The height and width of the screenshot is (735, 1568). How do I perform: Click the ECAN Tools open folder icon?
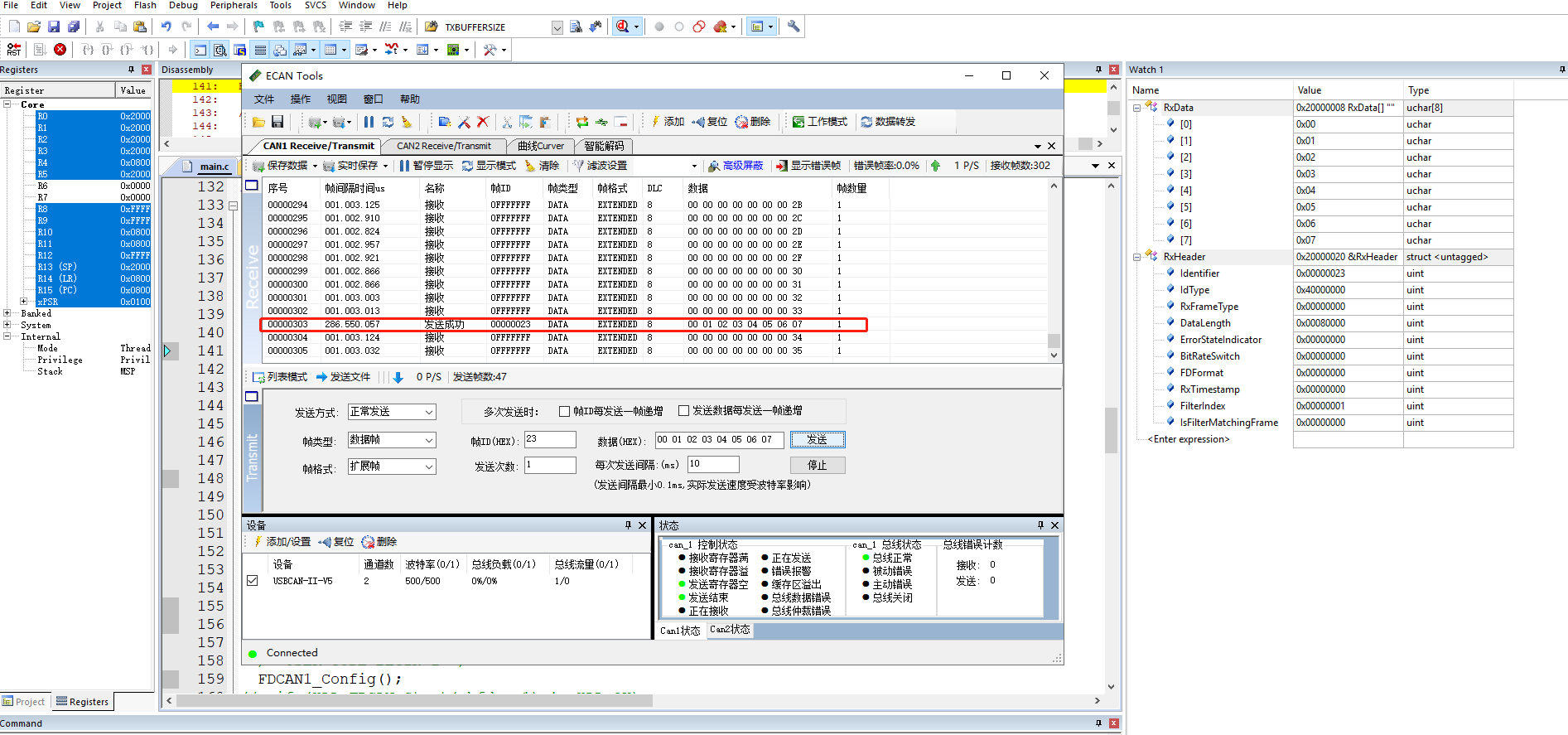point(258,122)
